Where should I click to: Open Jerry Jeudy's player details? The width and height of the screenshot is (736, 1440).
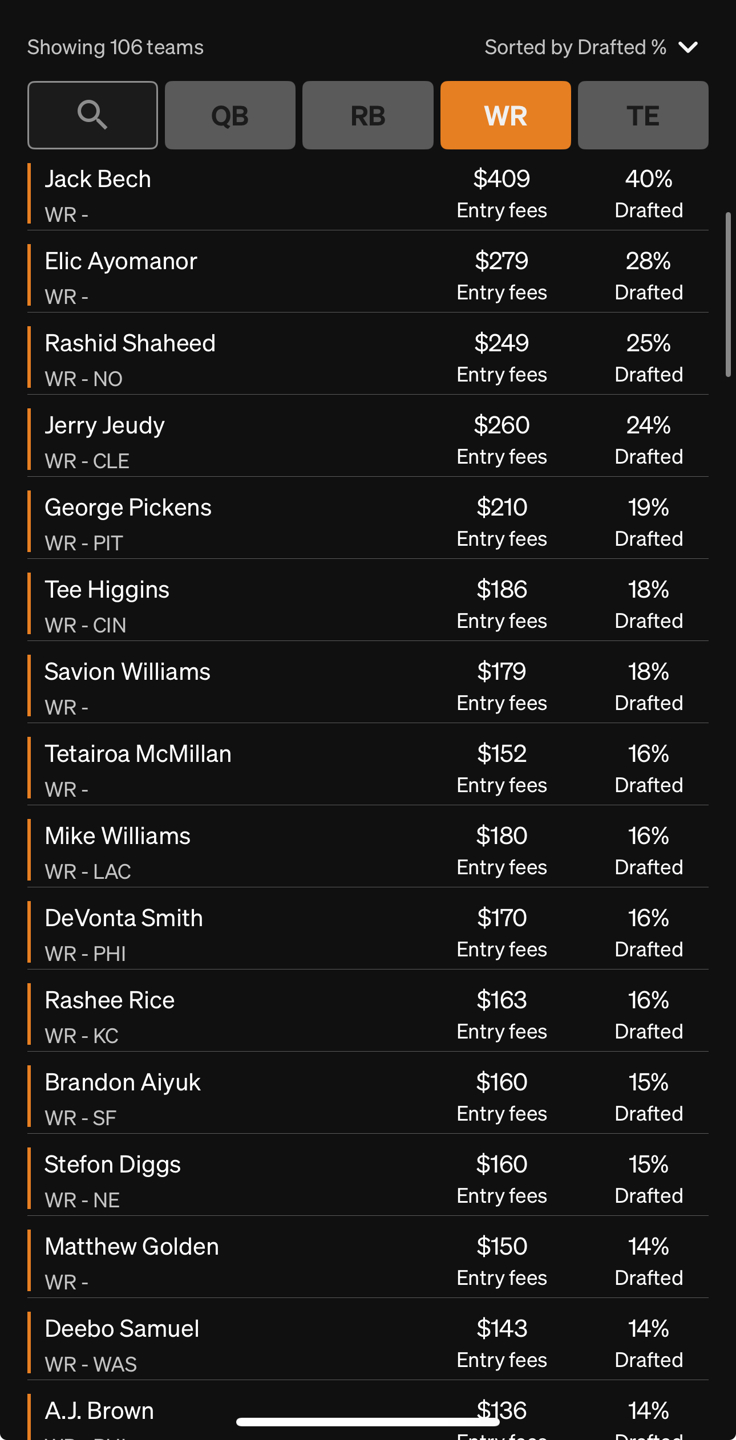coord(368,439)
